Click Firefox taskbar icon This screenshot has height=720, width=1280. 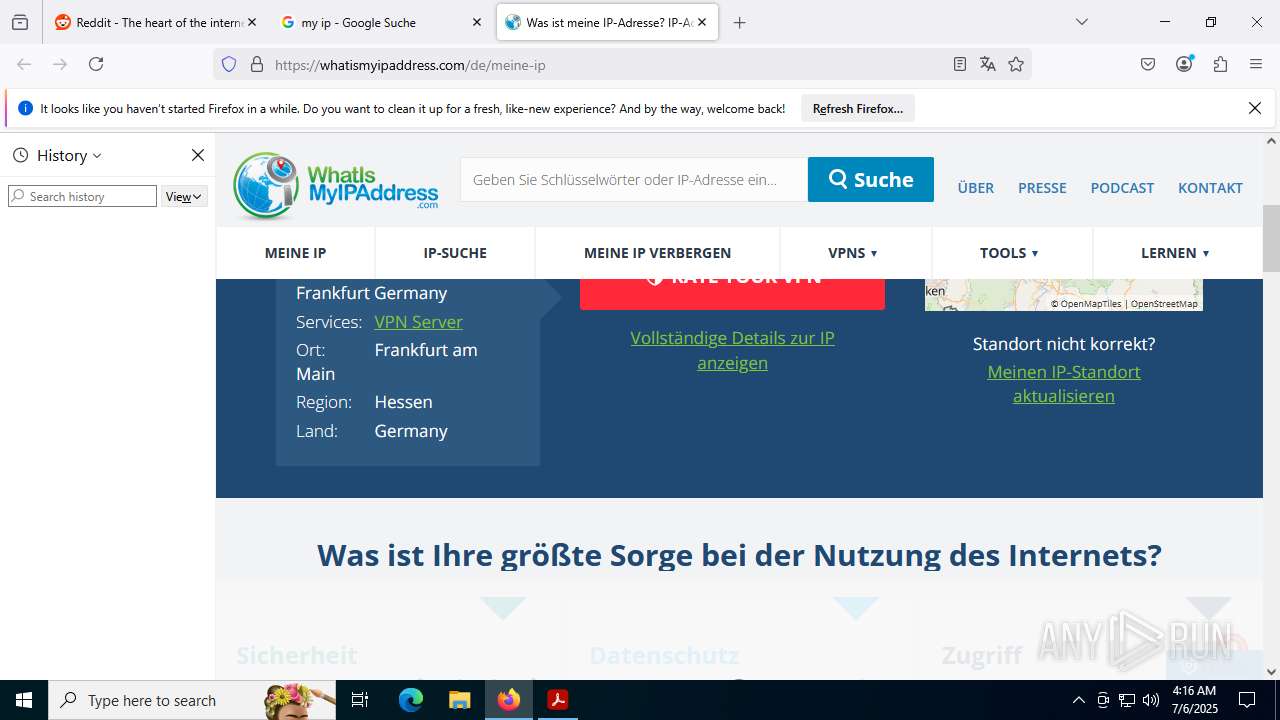(x=509, y=700)
